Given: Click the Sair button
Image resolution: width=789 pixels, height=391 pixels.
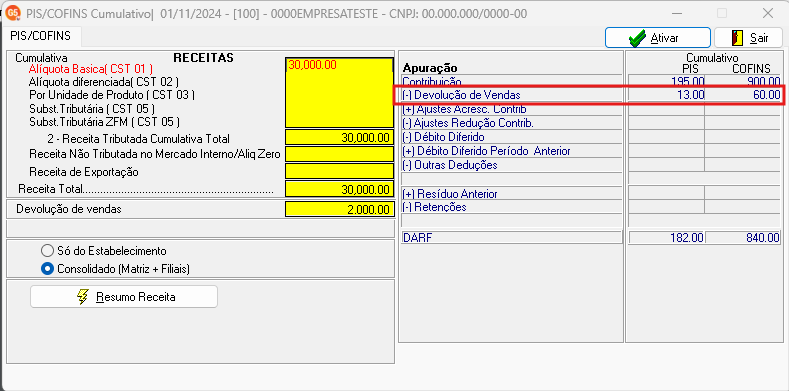Looking at the screenshot, I should tap(750, 38).
